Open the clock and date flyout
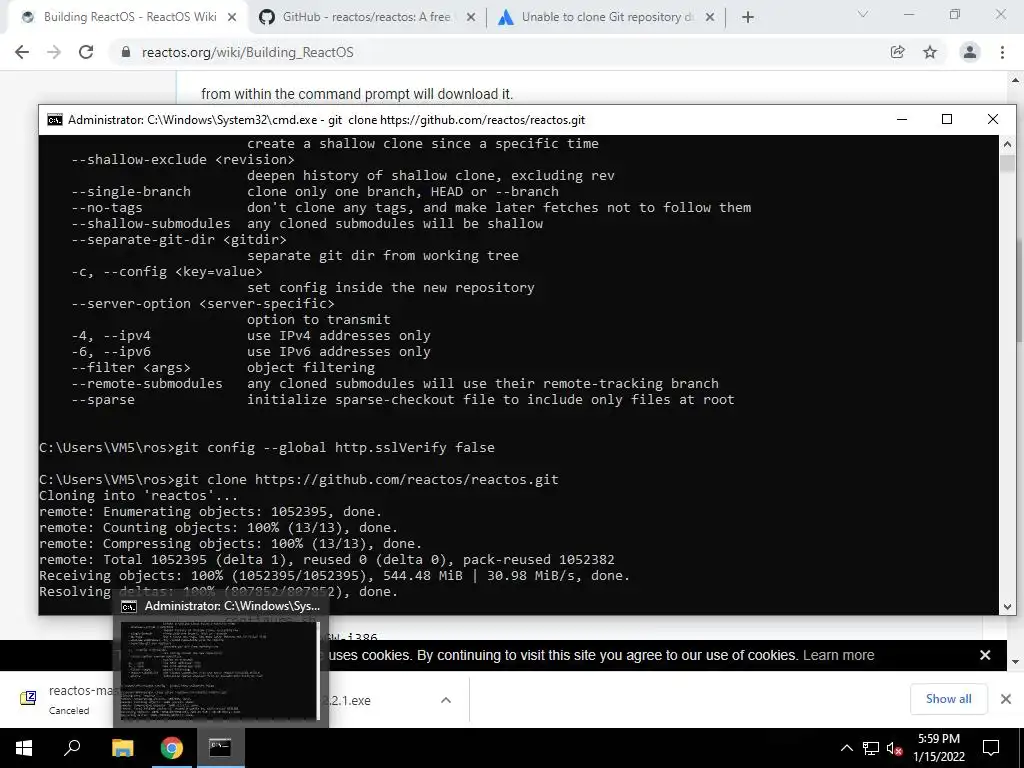 coord(939,748)
